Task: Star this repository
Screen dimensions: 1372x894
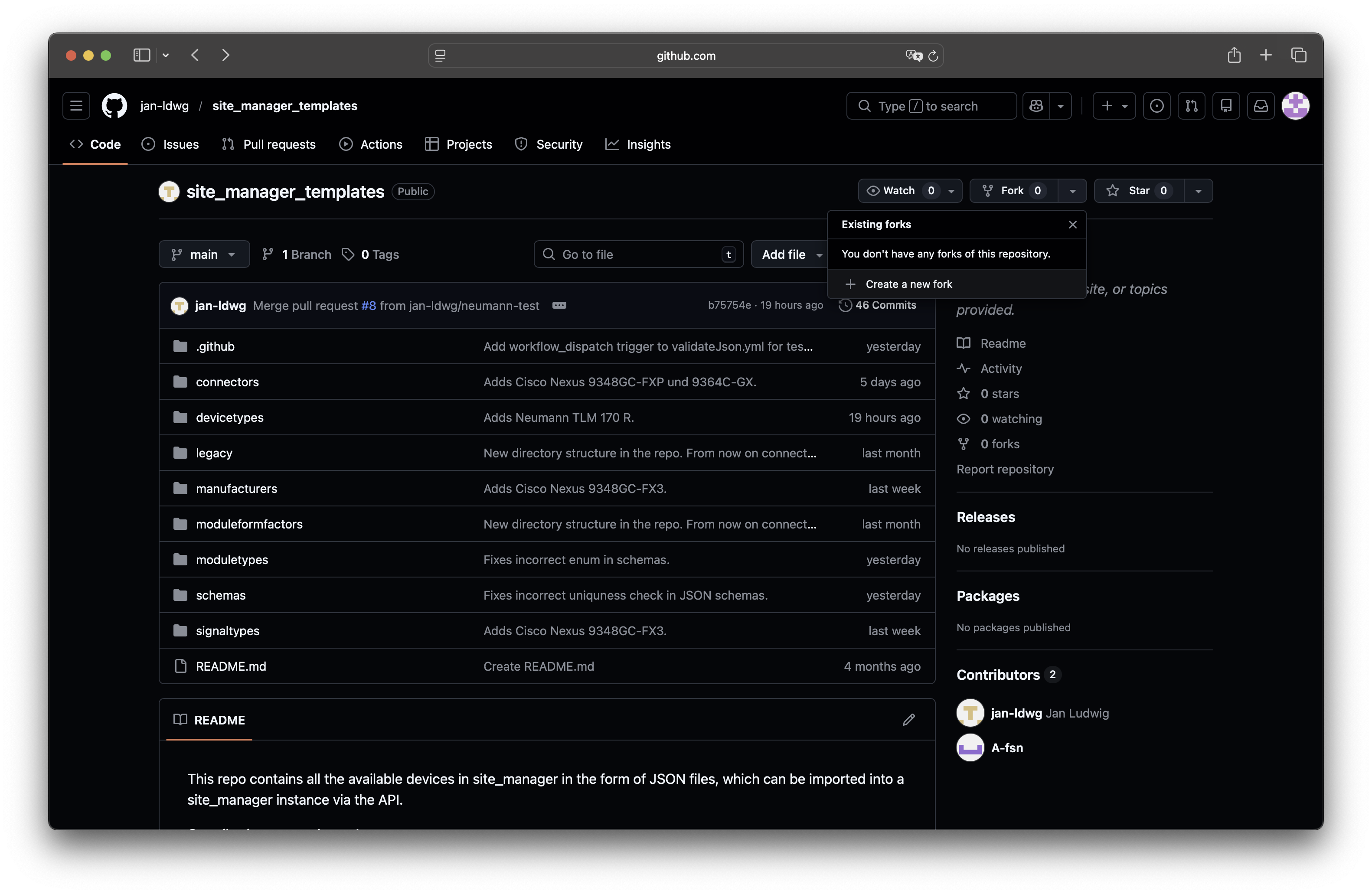Action: (x=1139, y=191)
